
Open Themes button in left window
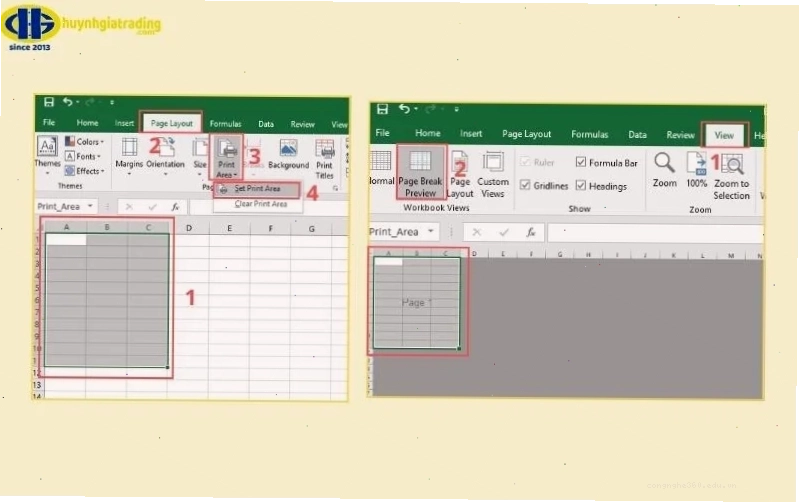47,155
